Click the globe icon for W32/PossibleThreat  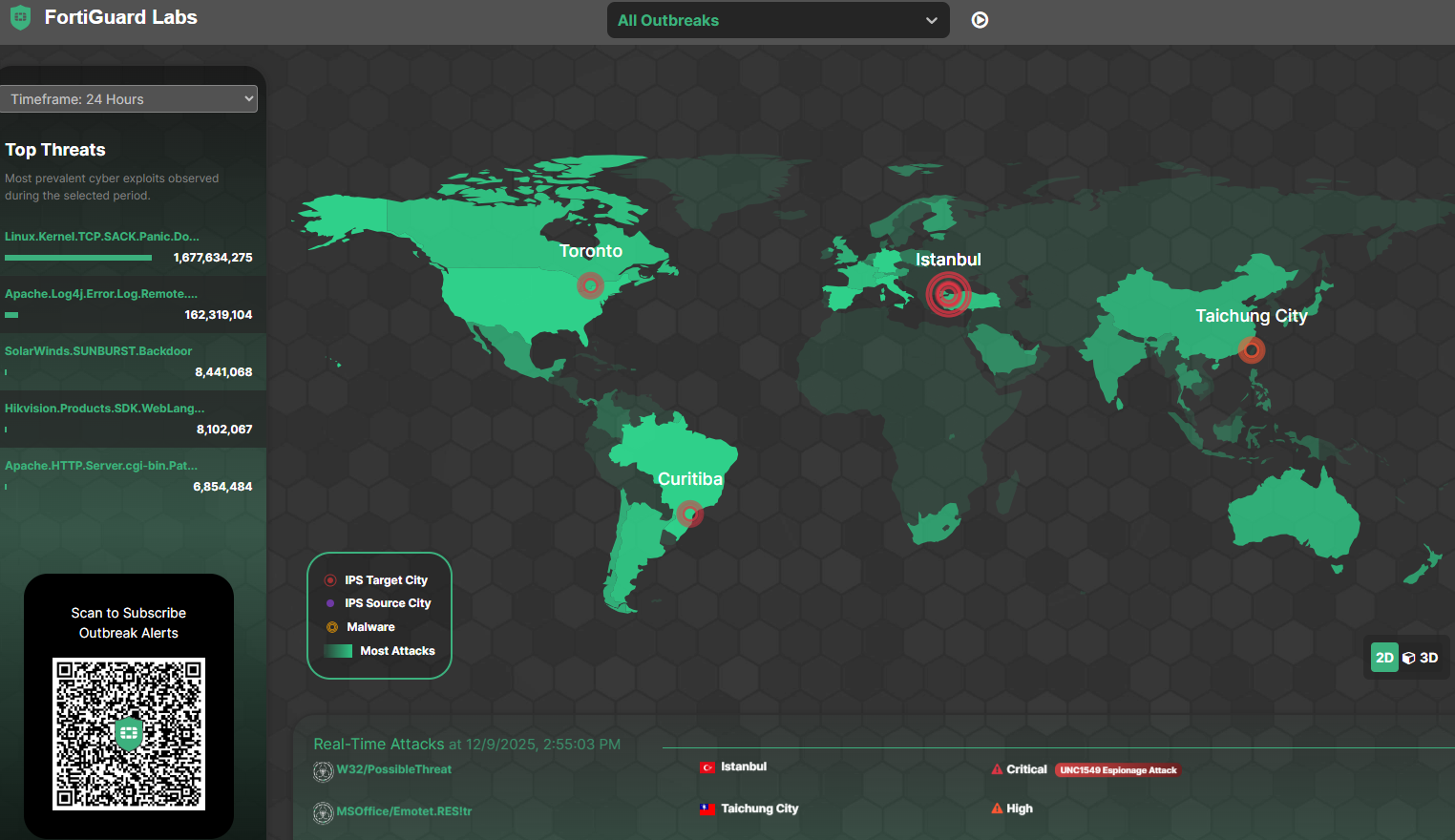(x=323, y=771)
